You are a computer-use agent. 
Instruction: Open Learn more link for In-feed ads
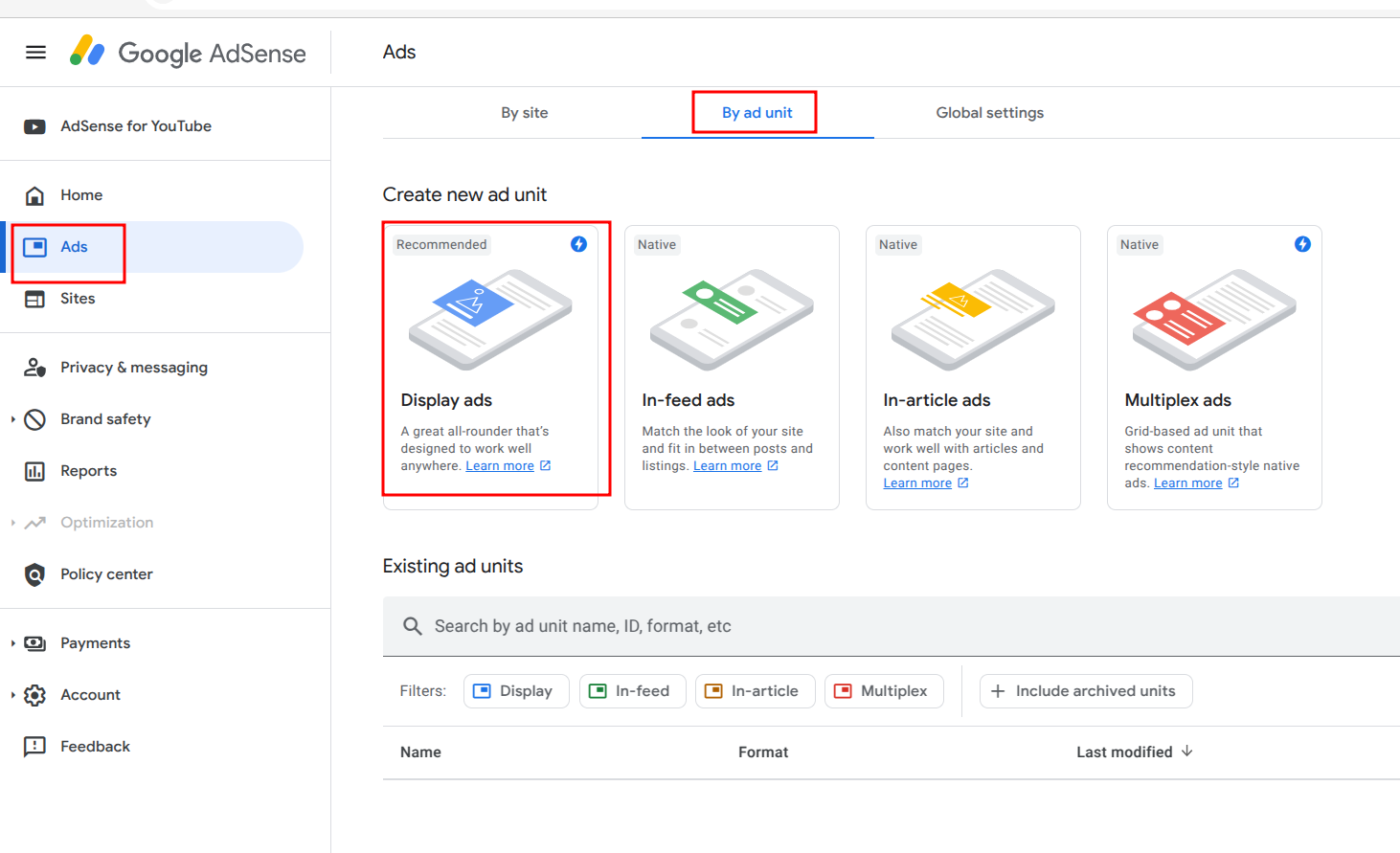tap(728, 466)
